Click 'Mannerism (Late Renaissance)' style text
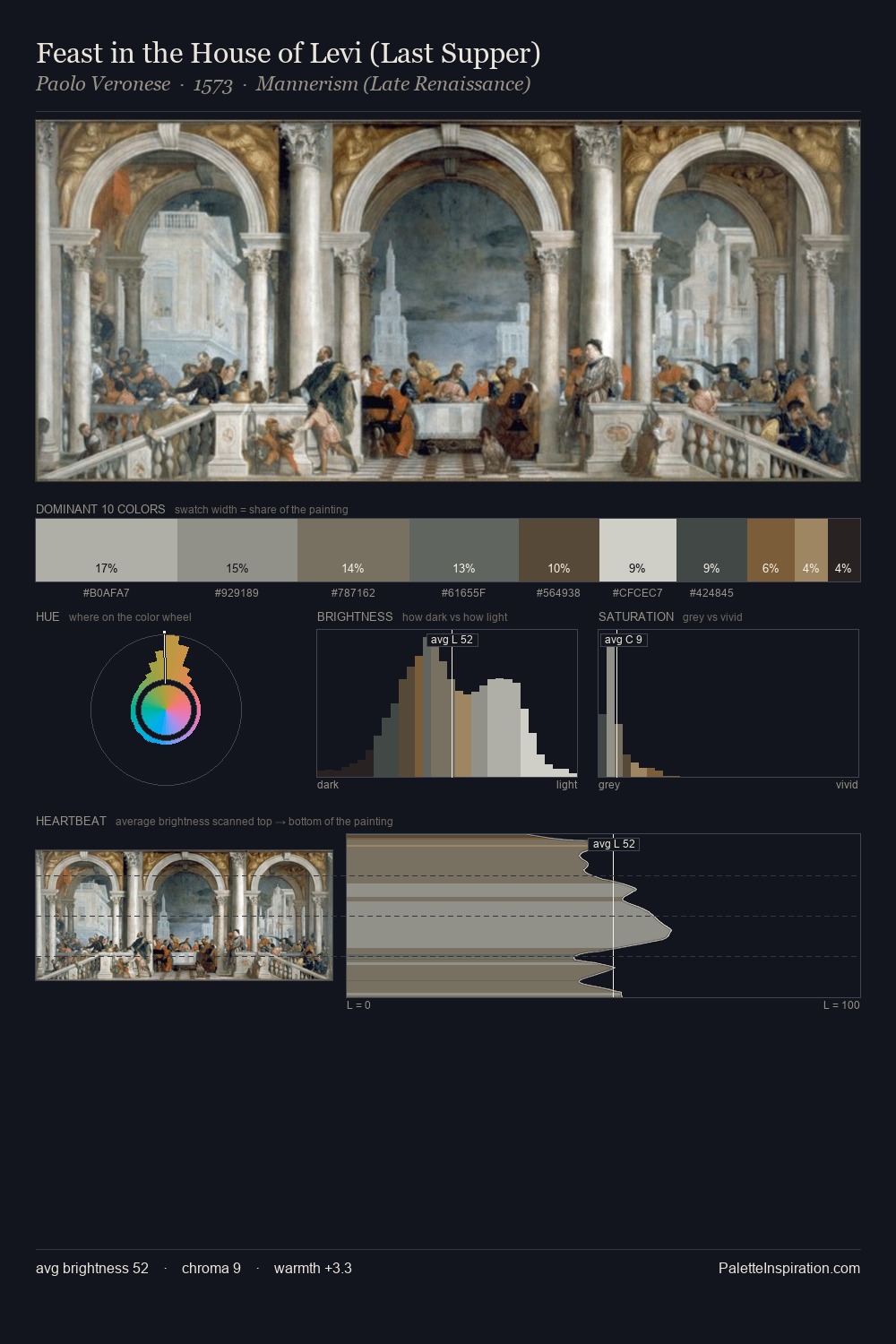This screenshot has width=896, height=1344. pos(393,84)
